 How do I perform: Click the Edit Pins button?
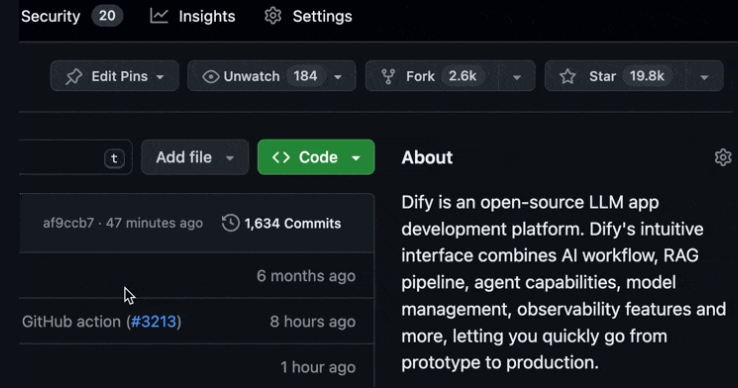click(114, 76)
